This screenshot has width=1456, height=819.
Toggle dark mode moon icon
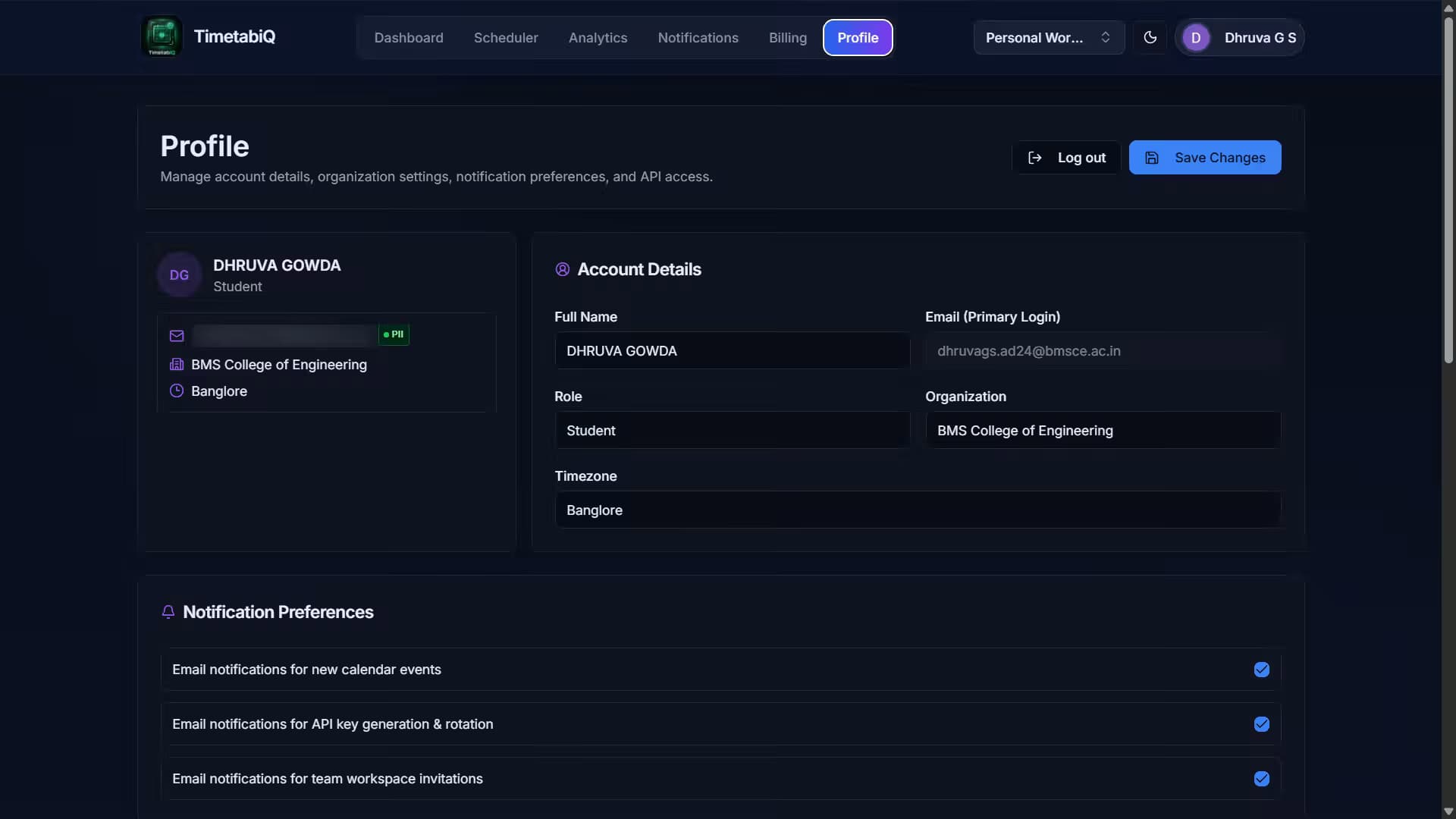(x=1150, y=37)
